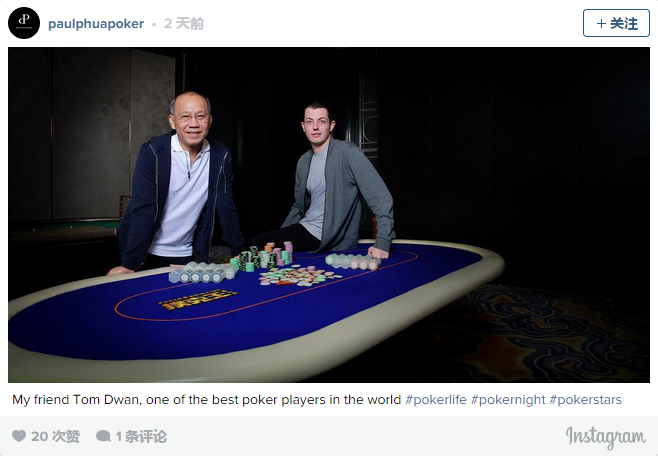
Task: Open the #pokernight hashtag
Action: tap(508, 400)
